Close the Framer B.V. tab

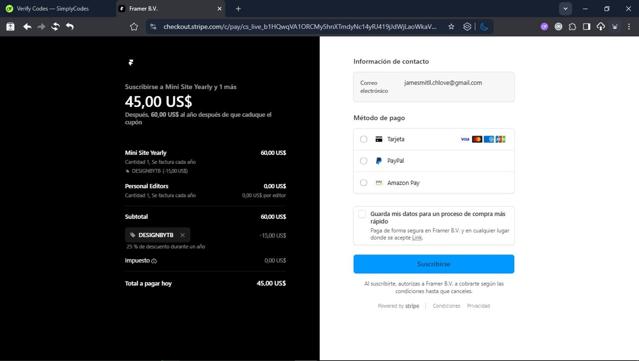point(219,9)
